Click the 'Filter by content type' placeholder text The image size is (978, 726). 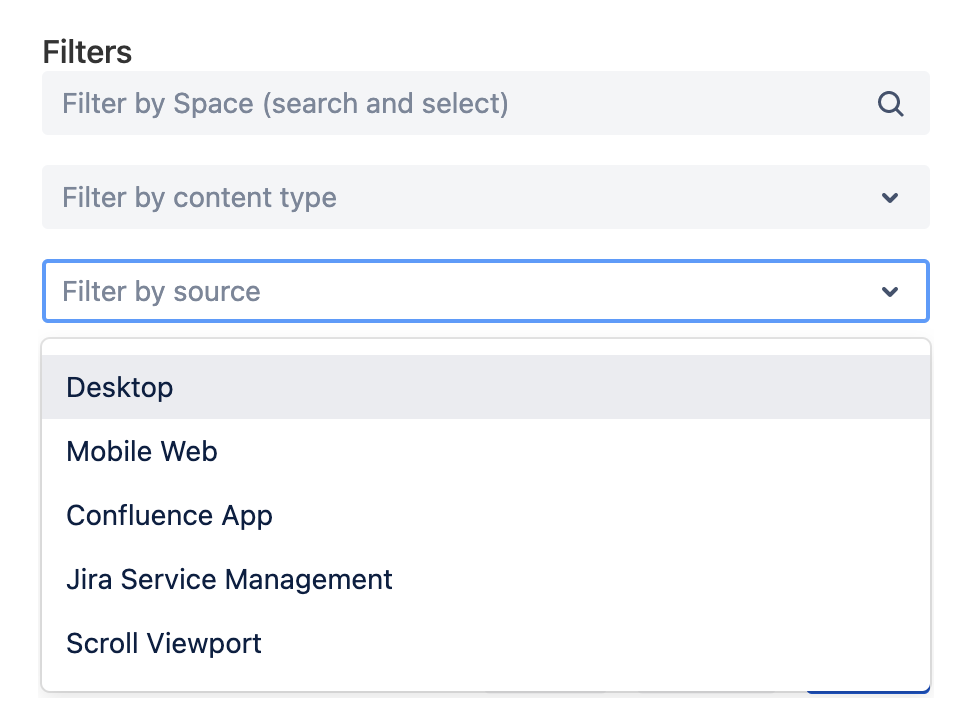pyautogui.click(x=199, y=198)
